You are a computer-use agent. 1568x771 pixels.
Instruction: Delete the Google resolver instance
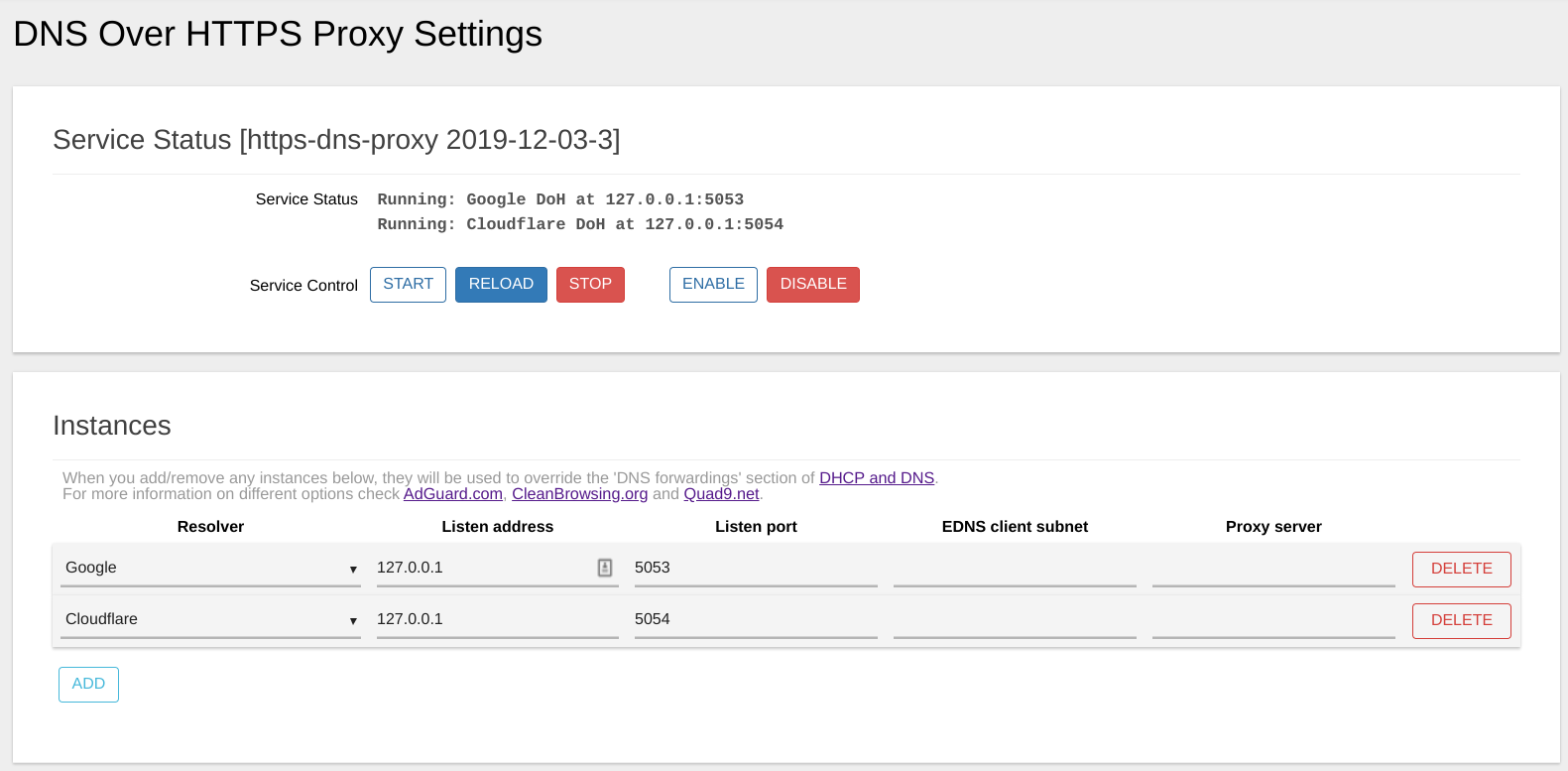point(1461,569)
